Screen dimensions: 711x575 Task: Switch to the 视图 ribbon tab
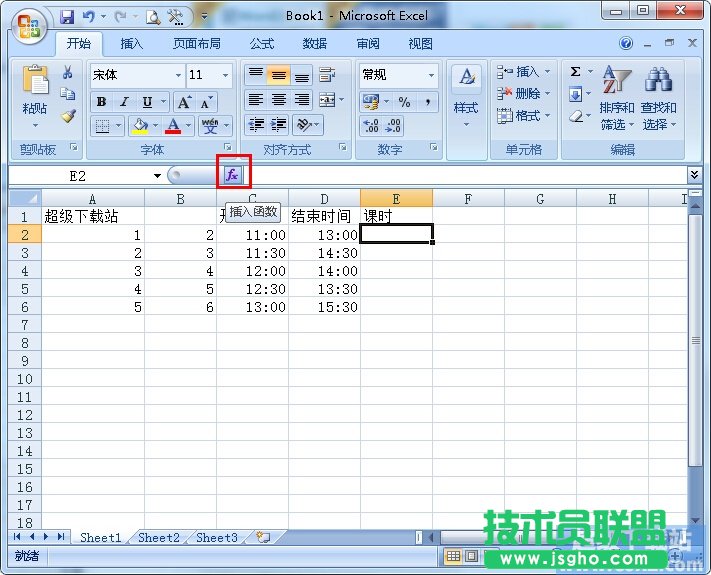(420, 44)
